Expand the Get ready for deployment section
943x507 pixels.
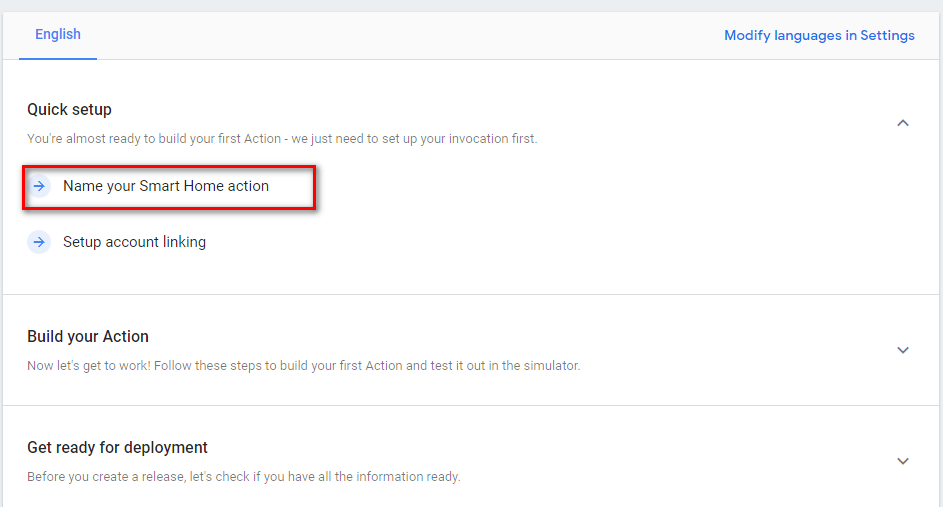click(902, 461)
